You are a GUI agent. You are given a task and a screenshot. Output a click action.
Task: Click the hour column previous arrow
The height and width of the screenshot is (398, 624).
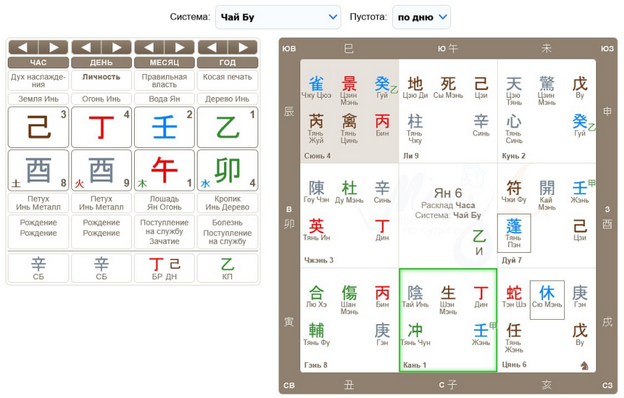click(x=23, y=47)
